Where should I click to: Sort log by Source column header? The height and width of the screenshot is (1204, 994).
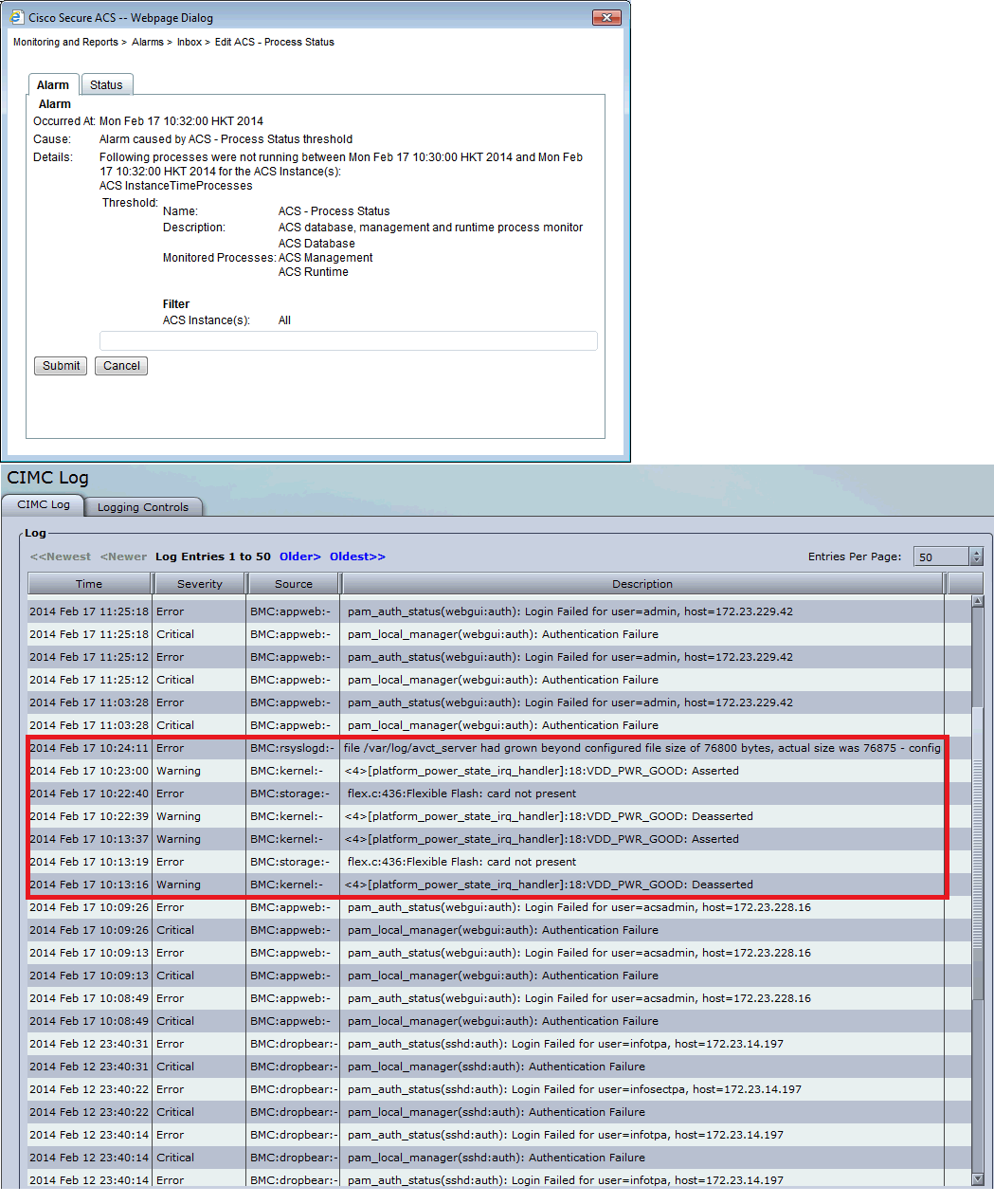294,584
